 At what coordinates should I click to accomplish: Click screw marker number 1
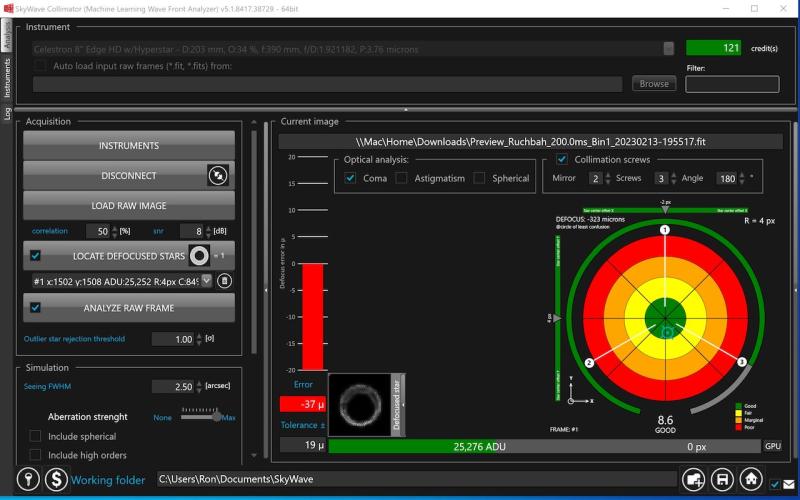click(664, 230)
